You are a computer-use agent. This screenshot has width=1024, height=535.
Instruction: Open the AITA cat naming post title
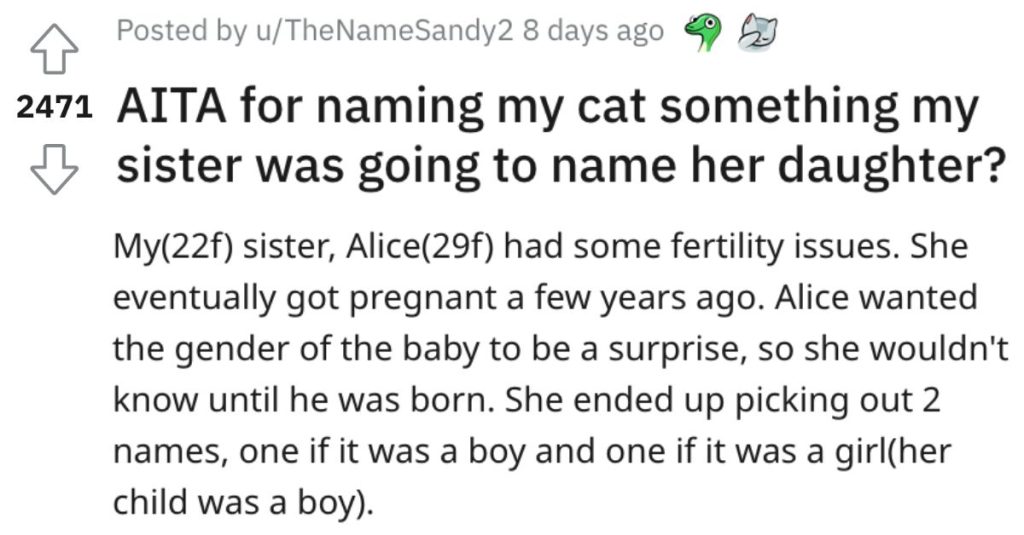coord(561,137)
